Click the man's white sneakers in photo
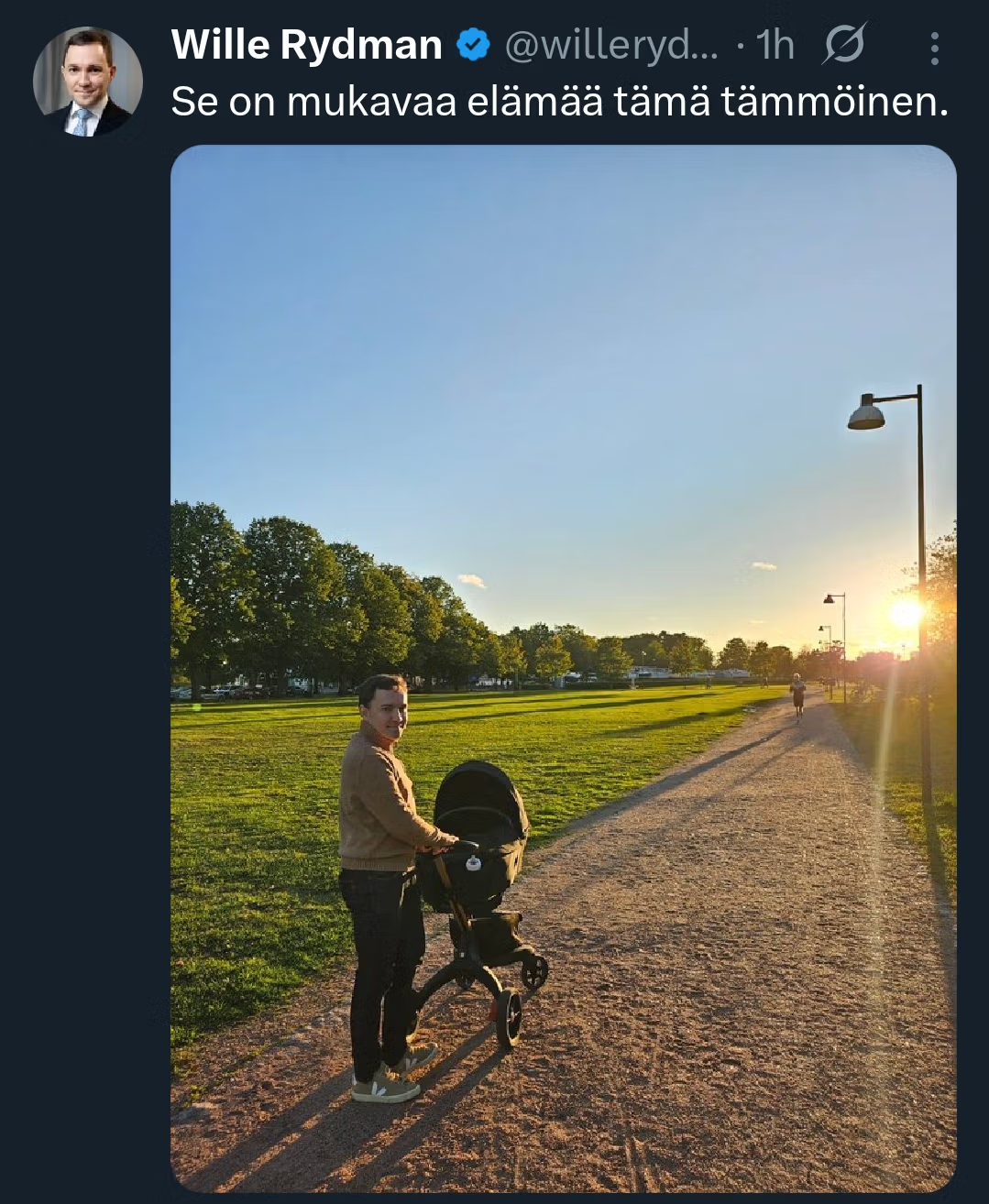Image resolution: width=989 pixels, height=1204 pixels. 392,1074
